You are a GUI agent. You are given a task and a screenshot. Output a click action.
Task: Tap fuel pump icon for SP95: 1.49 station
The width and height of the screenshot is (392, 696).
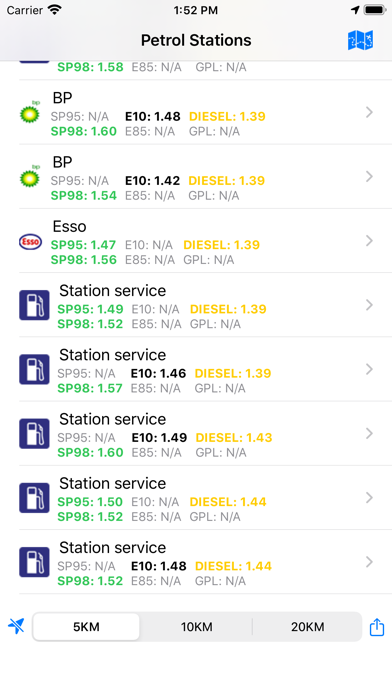pyautogui.click(x=34, y=305)
